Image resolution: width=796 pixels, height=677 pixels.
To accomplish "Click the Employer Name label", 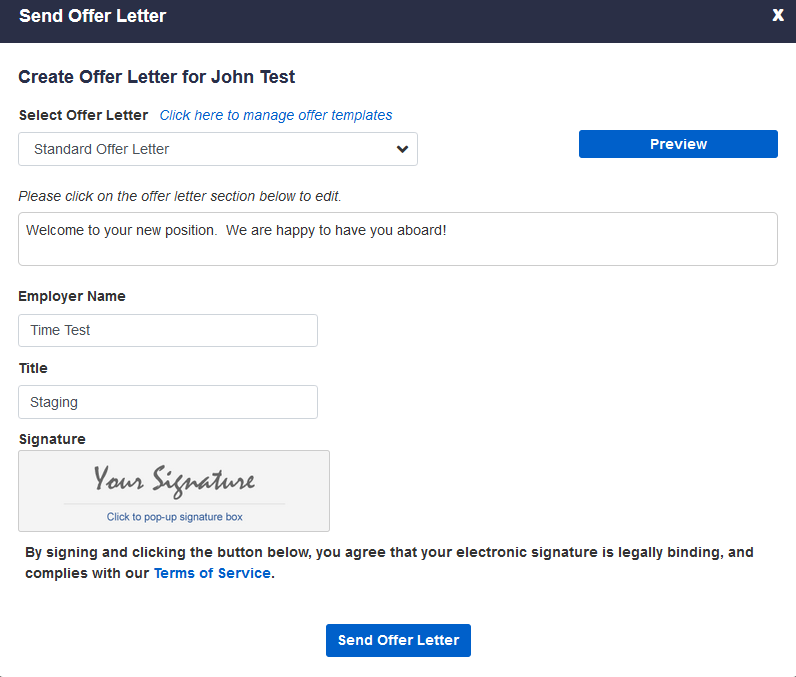I will pos(72,296).
